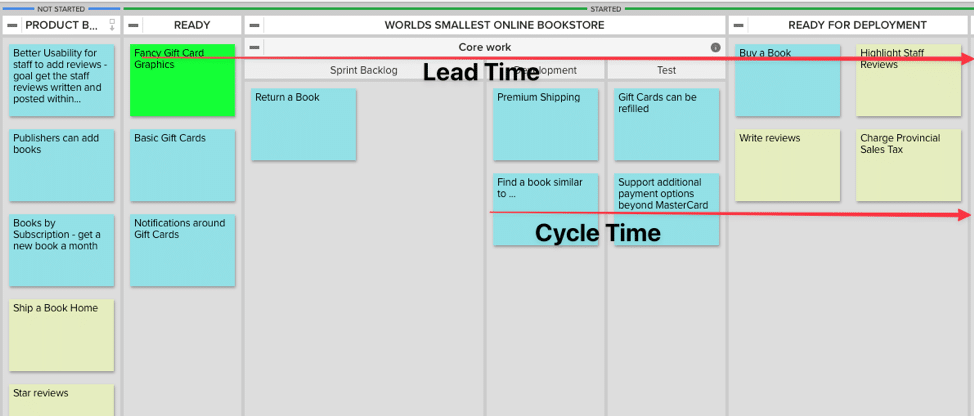Collapse the Worlds Smallest Online Bookstore column
This screenshot has width=974, height=416.
coord(255,25)
